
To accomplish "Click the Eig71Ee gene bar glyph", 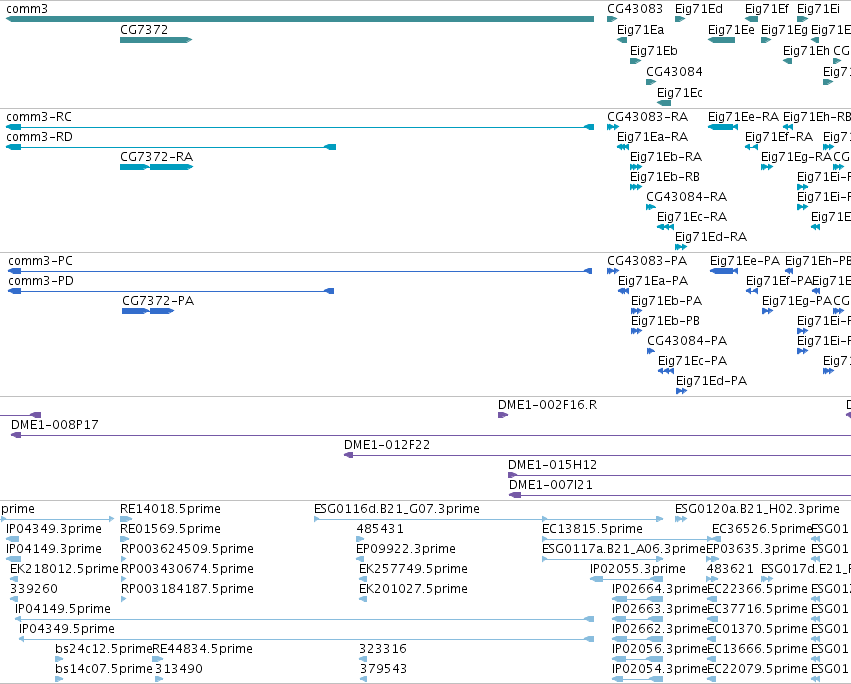I will [721, 40].
